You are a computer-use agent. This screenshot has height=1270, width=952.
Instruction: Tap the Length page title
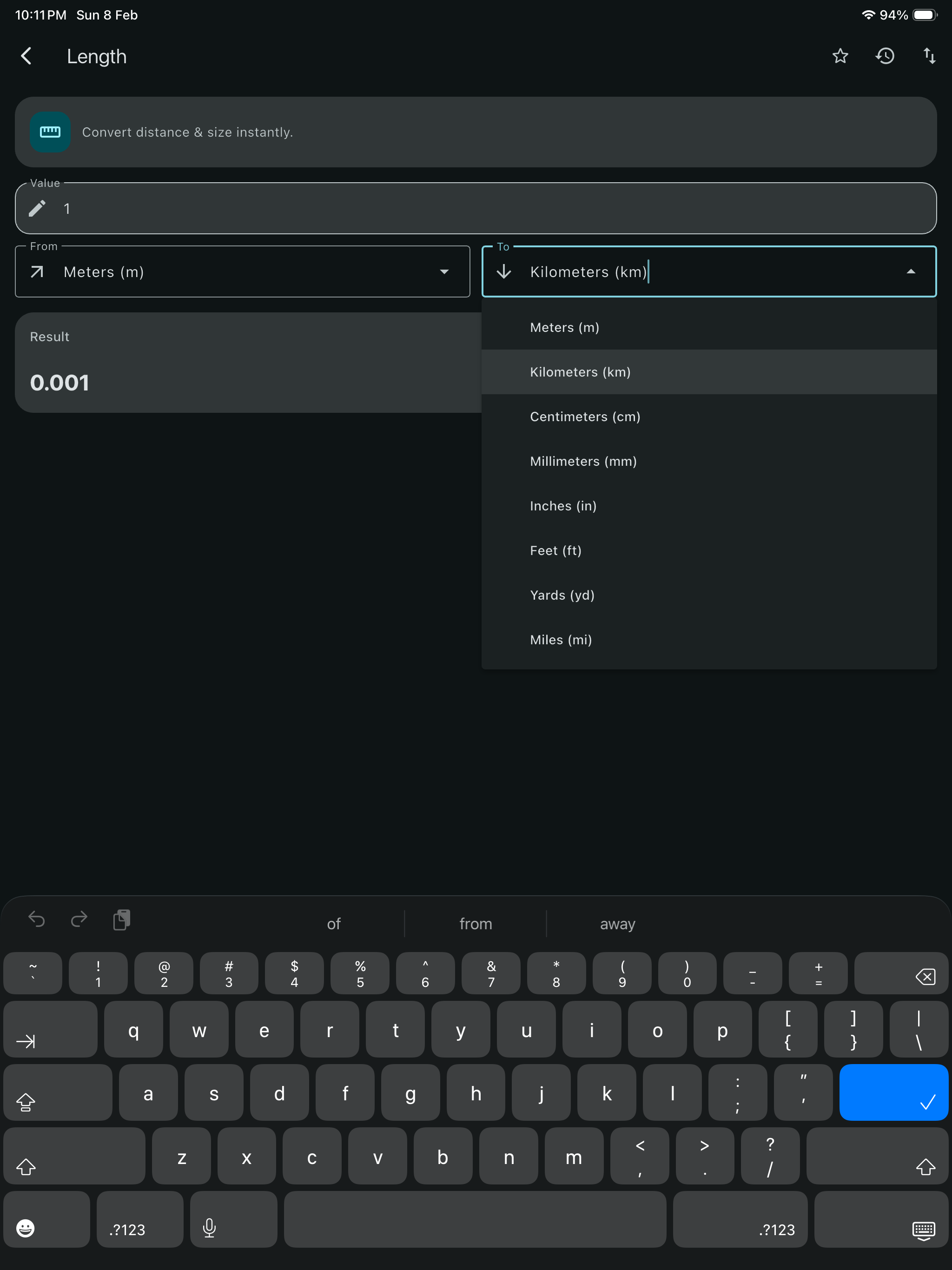click(x=97, y=56)
